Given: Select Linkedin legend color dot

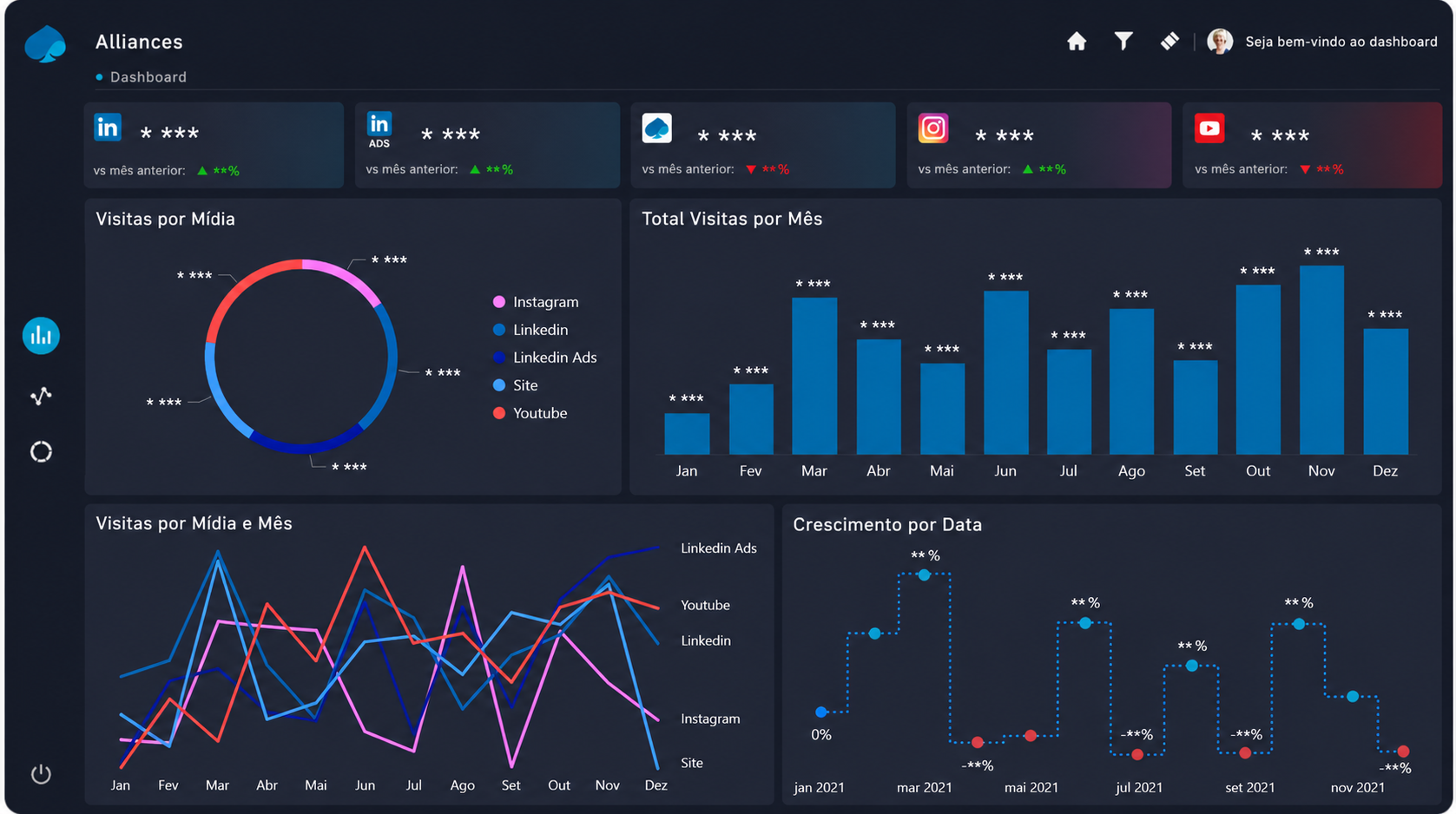Looking at the screenshot, I should (499, 330).
